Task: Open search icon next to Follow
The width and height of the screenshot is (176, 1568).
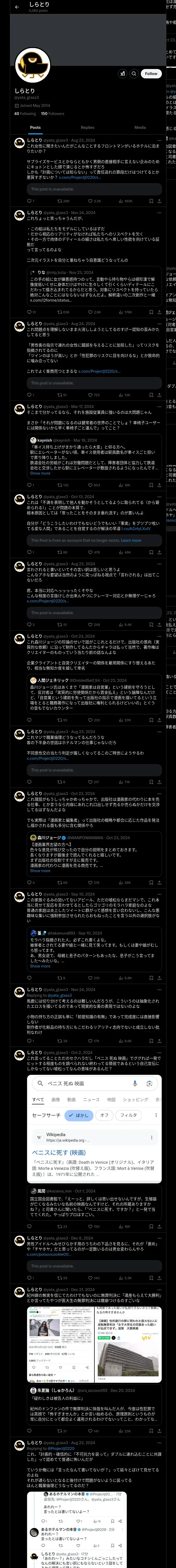Action: pos(133,74)
